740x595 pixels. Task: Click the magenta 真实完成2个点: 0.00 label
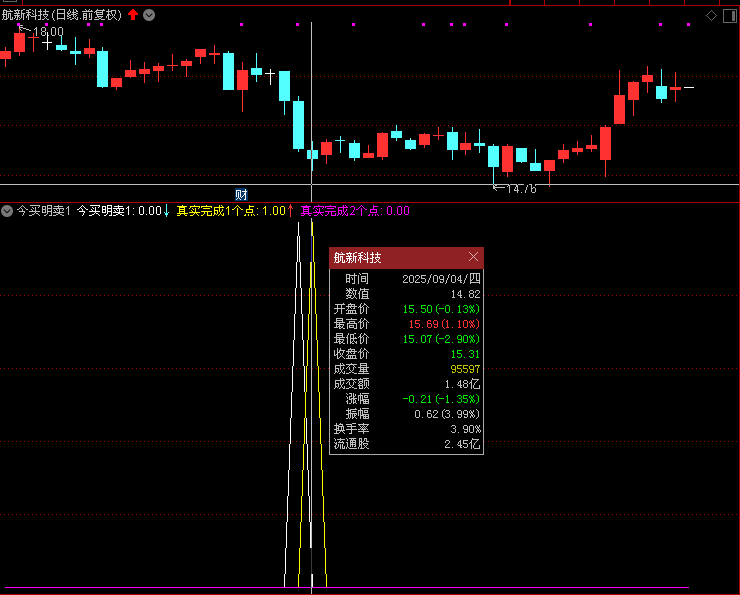pyautogui.click(x=355, y=211)
